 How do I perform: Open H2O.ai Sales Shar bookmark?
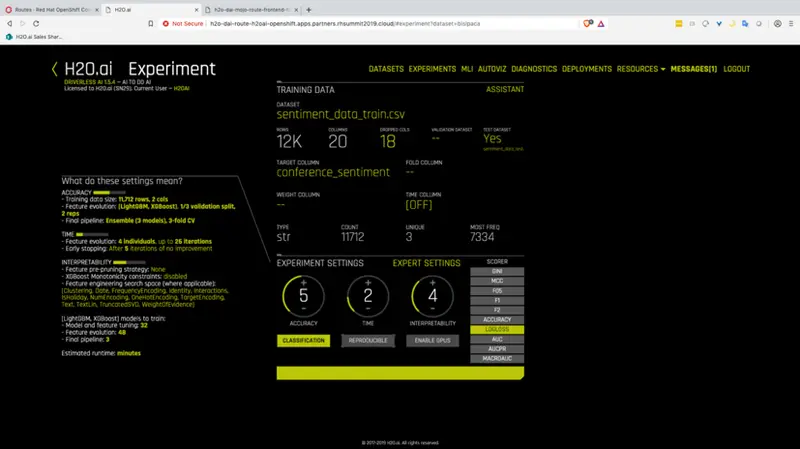34,37
